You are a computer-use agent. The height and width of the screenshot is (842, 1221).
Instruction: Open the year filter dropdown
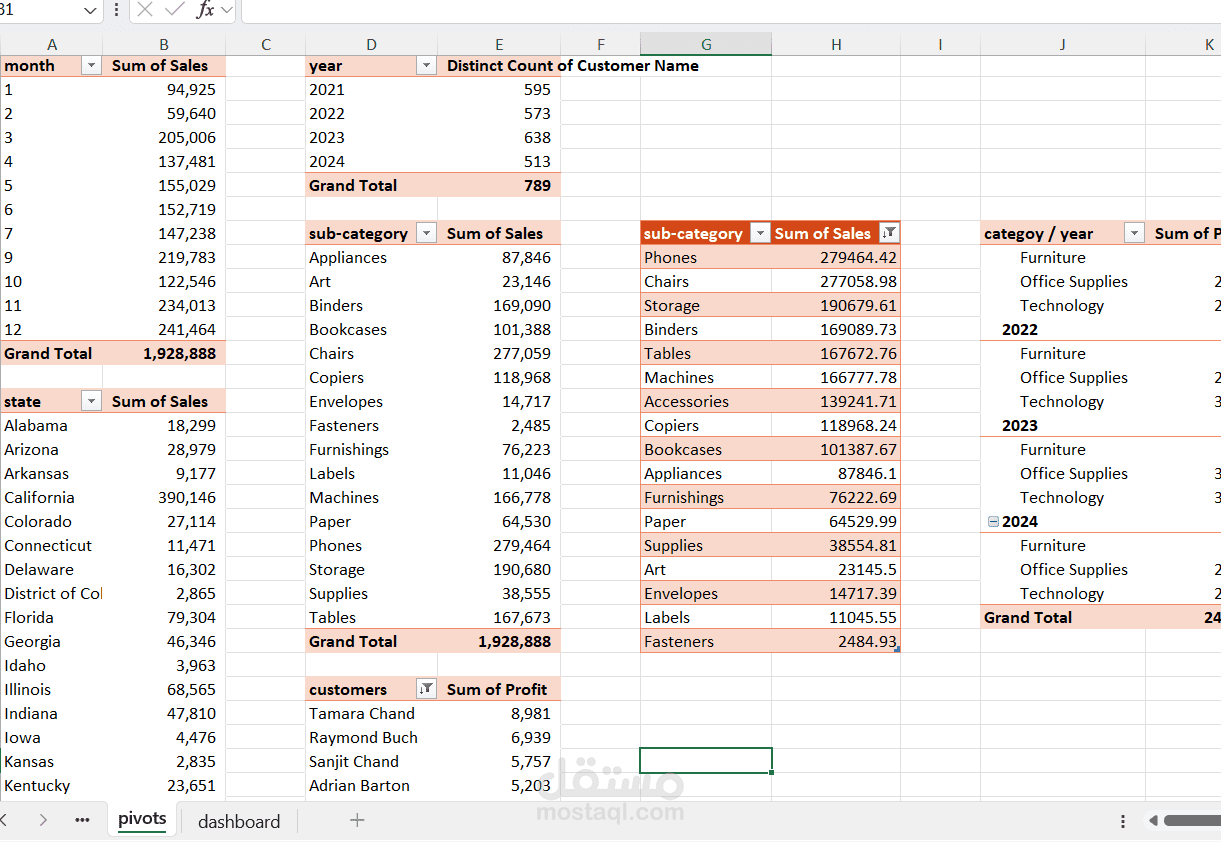[426, 65]
